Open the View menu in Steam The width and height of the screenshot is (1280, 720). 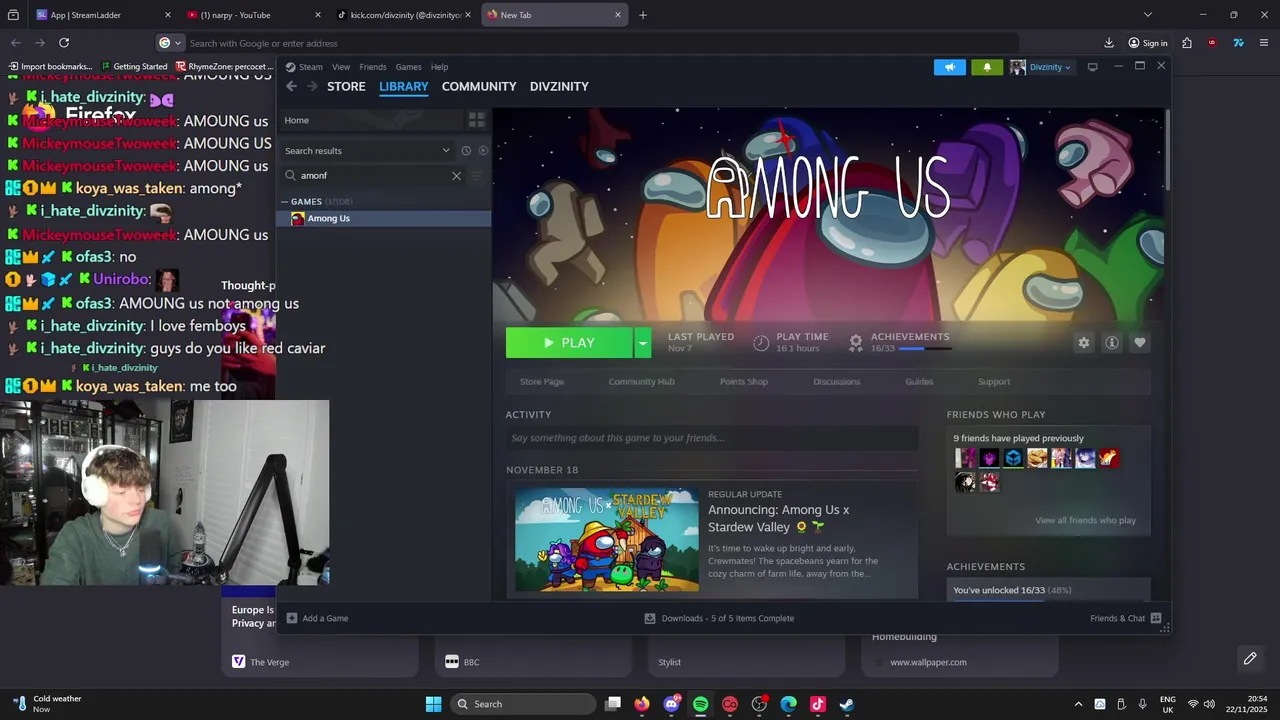pyautogui.click(x=341, y=67)
